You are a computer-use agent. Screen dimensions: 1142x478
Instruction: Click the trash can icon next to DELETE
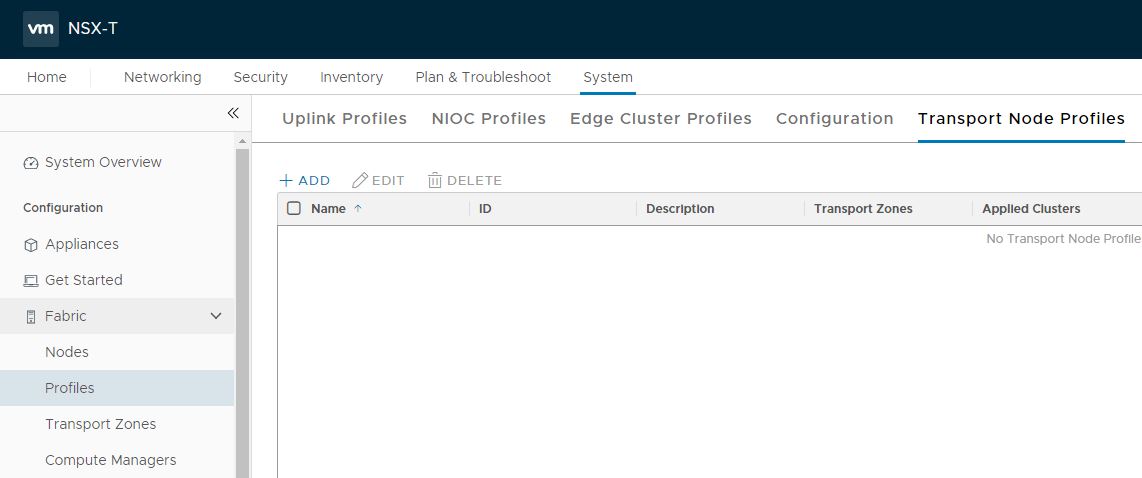click(435, 180)
